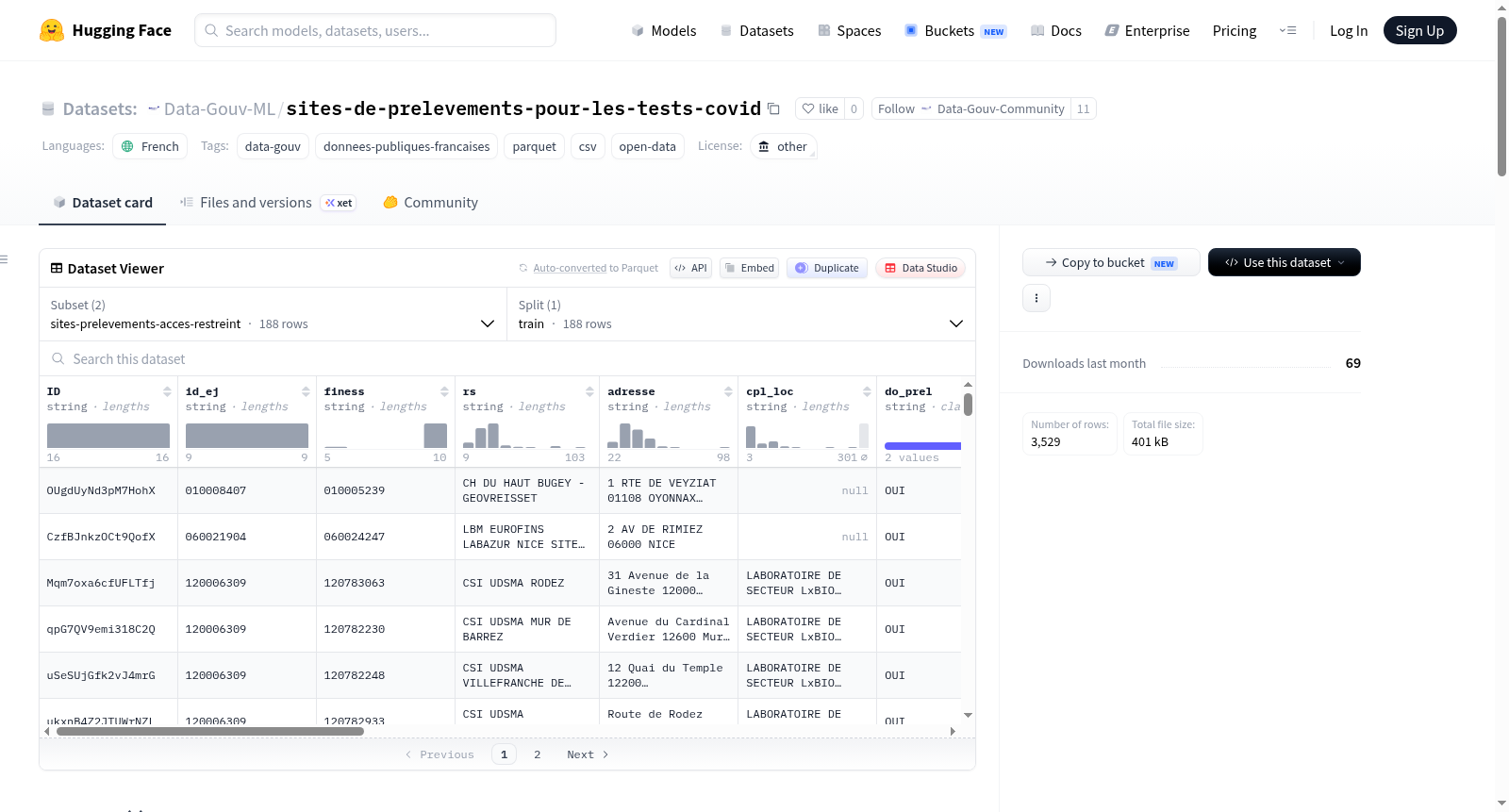Follow Data-Gouv-Community
Viewport: 1509px width, 812px height.
point(971,108)
